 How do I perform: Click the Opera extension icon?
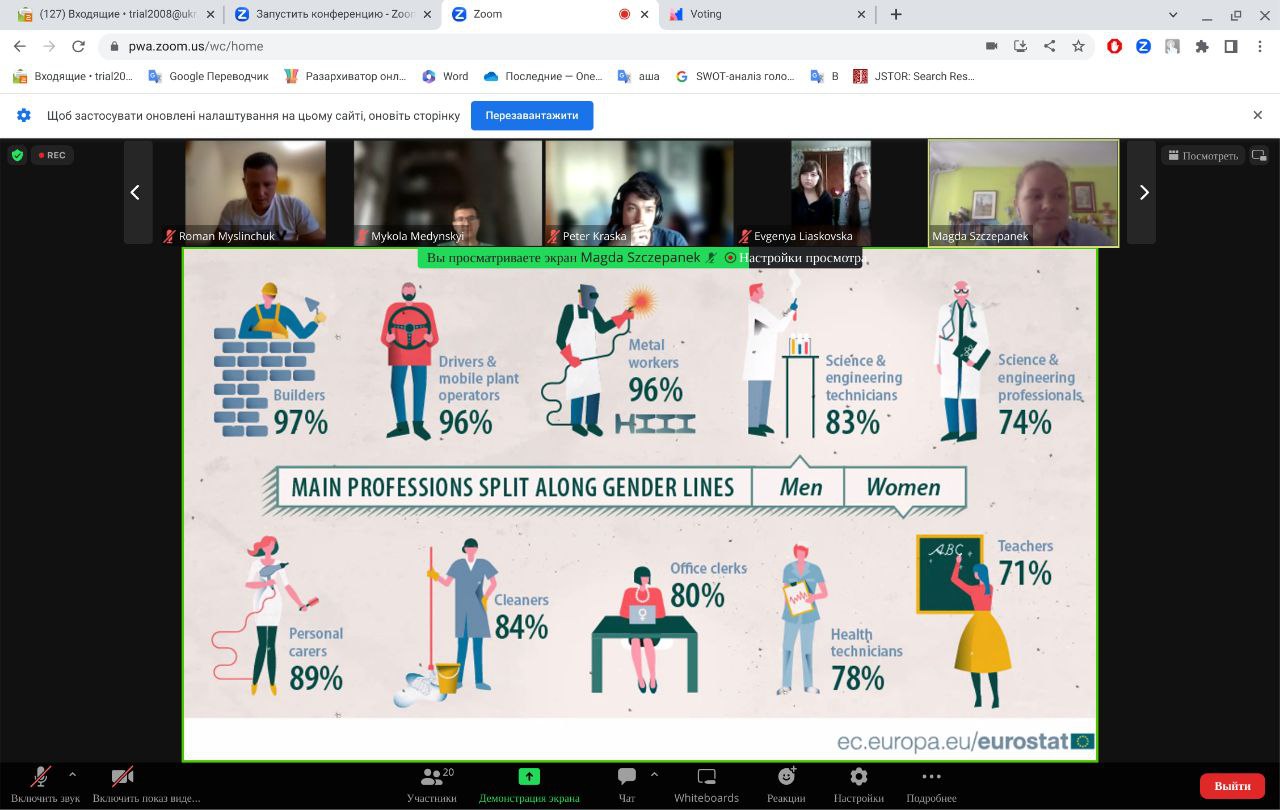1115,46
